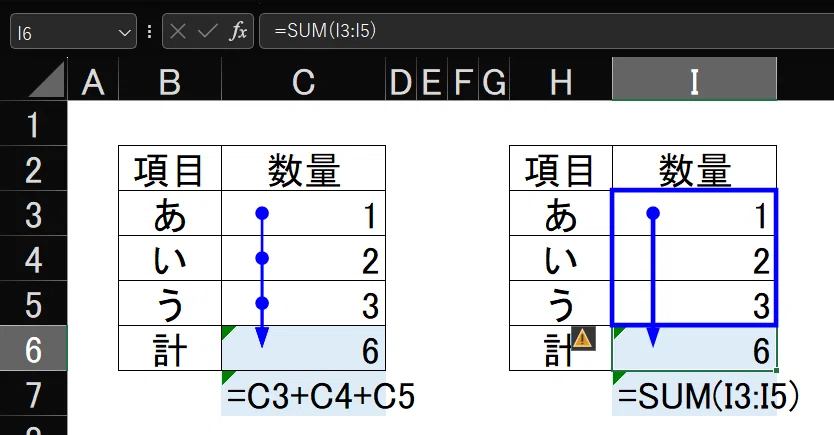The width and height of the screenshot is (834, 435).
Task: Select row 5 header
Action: click(34, 304)
